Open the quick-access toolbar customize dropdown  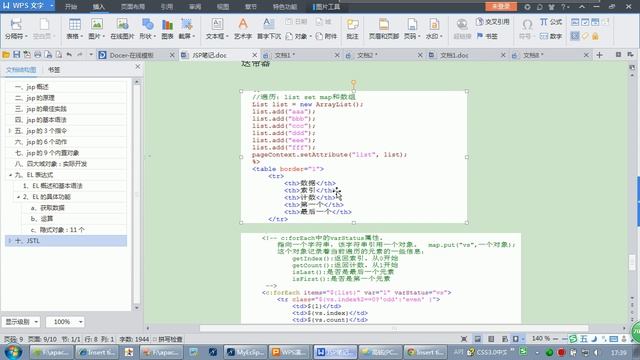pyautogui.click(x=91, y=55)
